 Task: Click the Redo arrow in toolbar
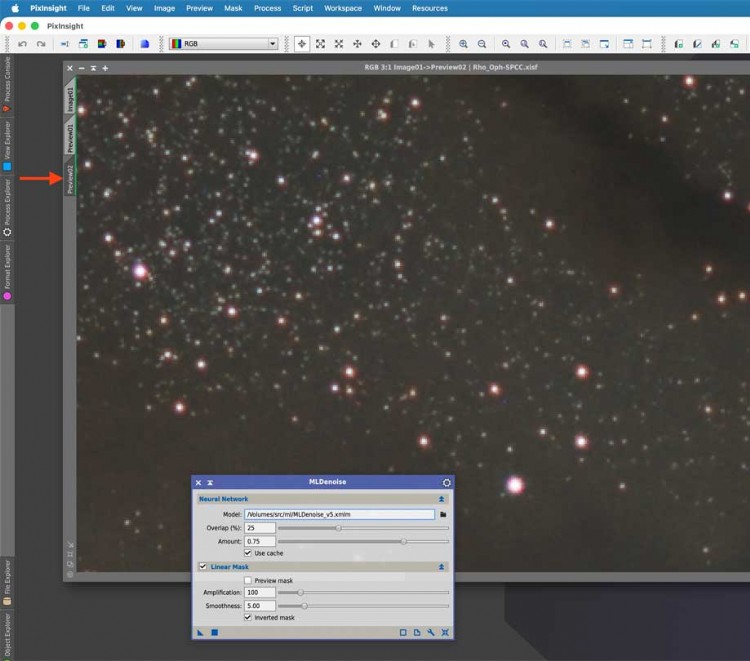pyautogui.click(x=41, y=44)
